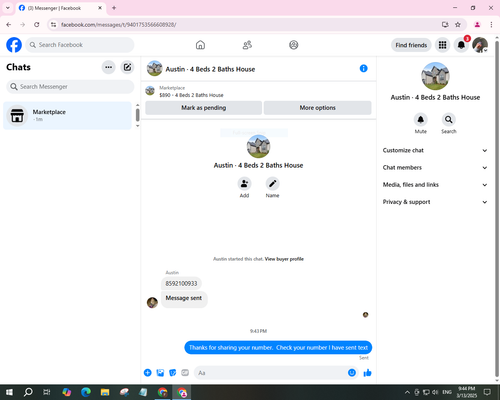Open more actions plus icon in composer
The width and height of the screenshot is (500, 400).
pos(148,373)
